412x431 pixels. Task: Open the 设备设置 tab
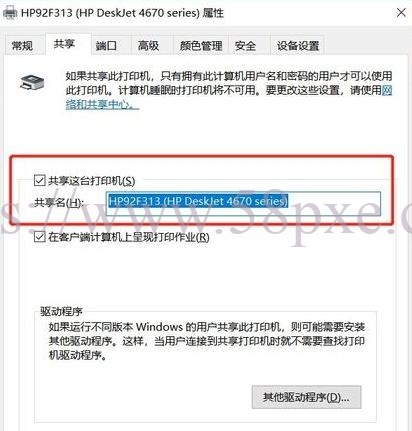point(298,45)
